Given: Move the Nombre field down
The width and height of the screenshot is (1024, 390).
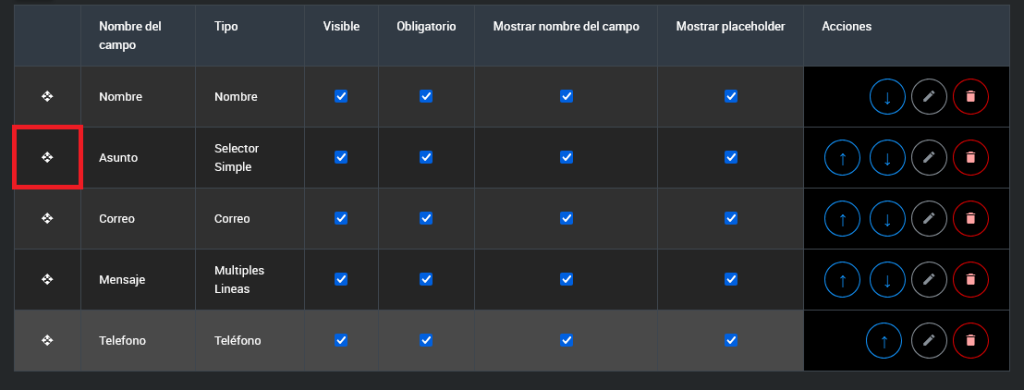Looking at the screenshot, I should 887,97.
